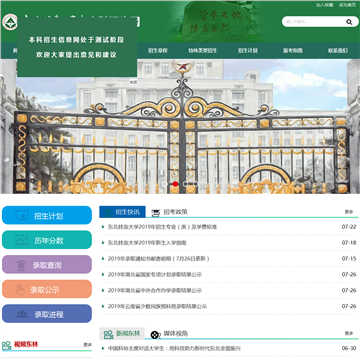Click the 关闭 label on the notice popup

tap(133, 81)
